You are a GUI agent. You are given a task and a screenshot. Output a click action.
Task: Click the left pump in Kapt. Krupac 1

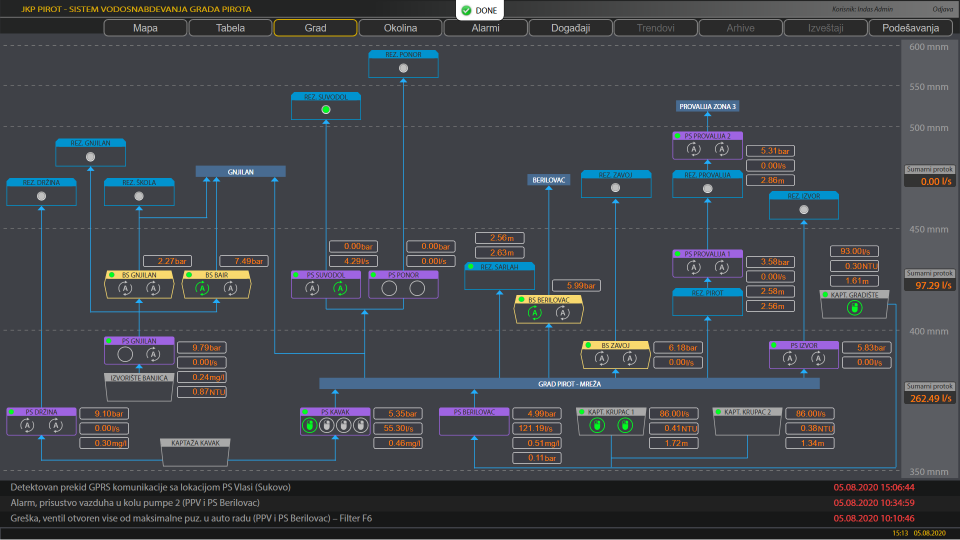click(597, 426)
